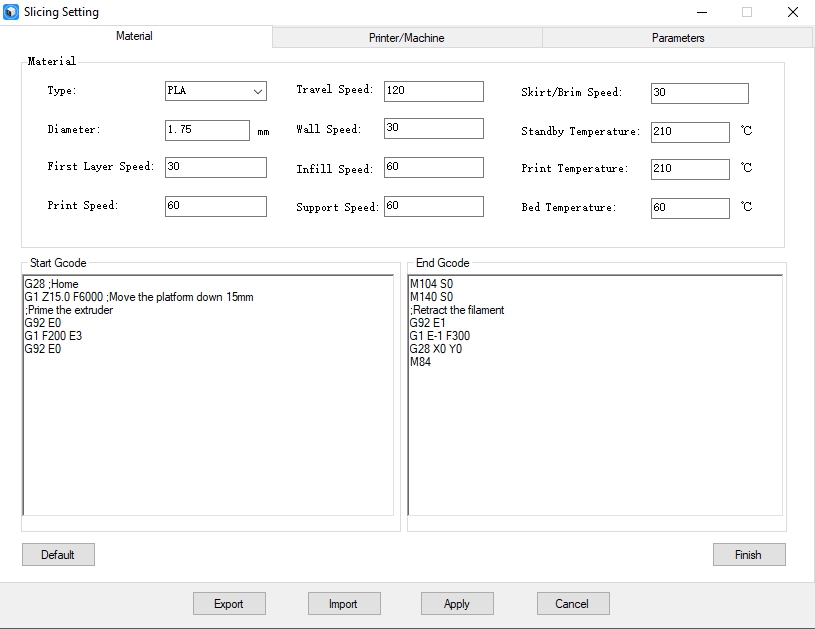Viewport: 815px width, 629px height.
Task: Click the Wall Speed input field
Action: pos(434,128)
